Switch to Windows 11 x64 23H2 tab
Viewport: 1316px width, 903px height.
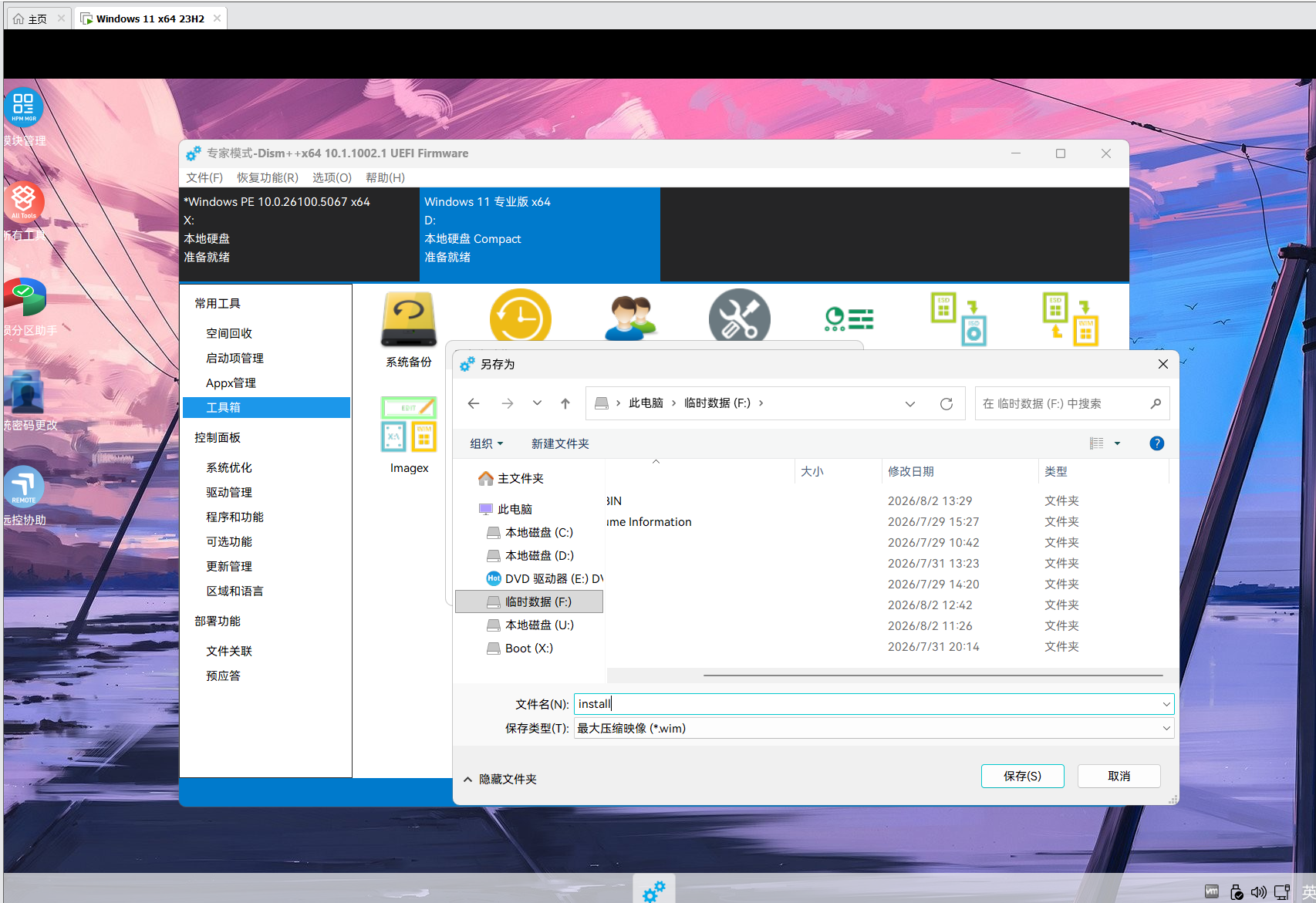tap(150, 19)
